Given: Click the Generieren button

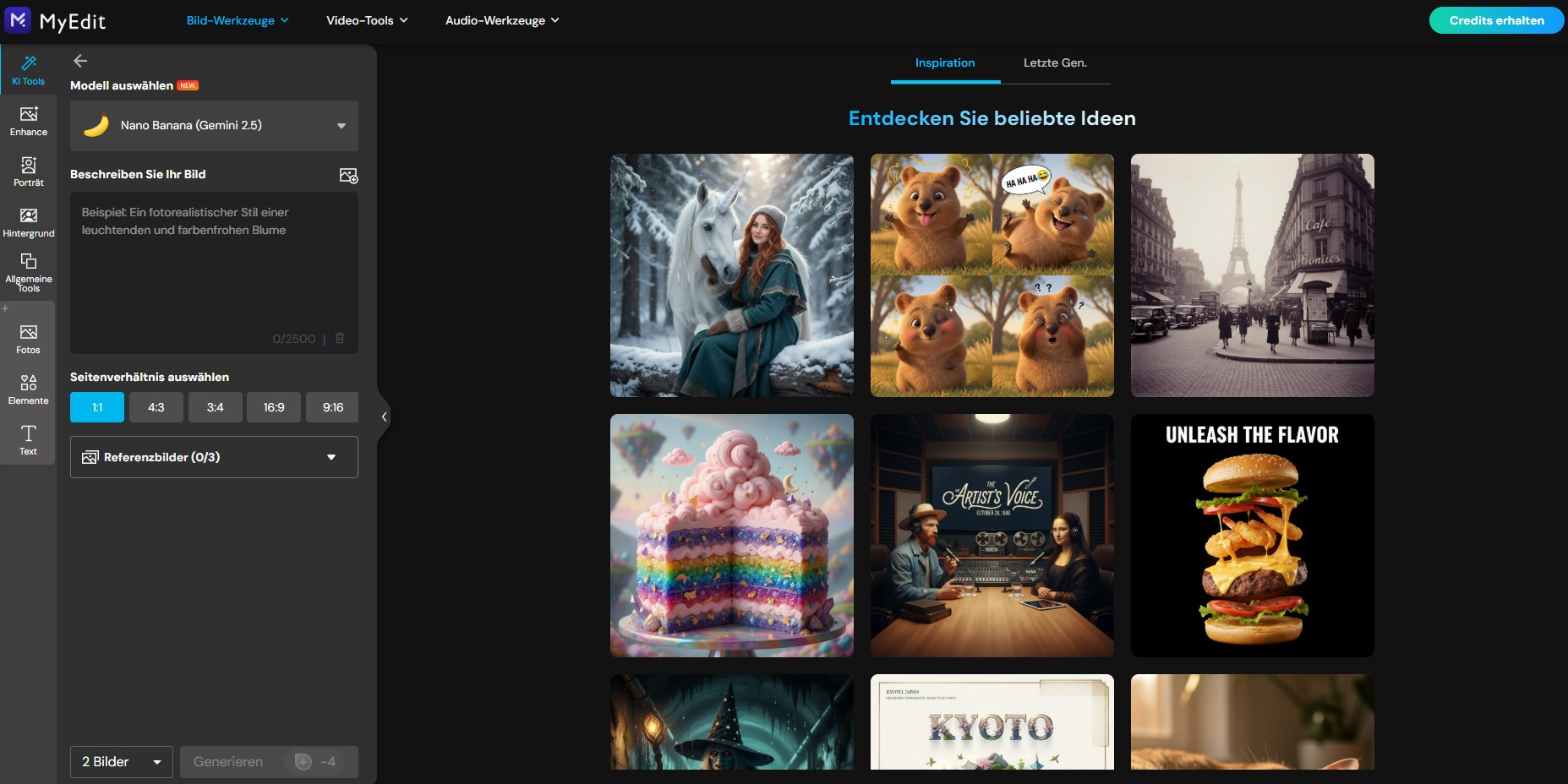Looking at the screenshot, I should click(269, 762).
